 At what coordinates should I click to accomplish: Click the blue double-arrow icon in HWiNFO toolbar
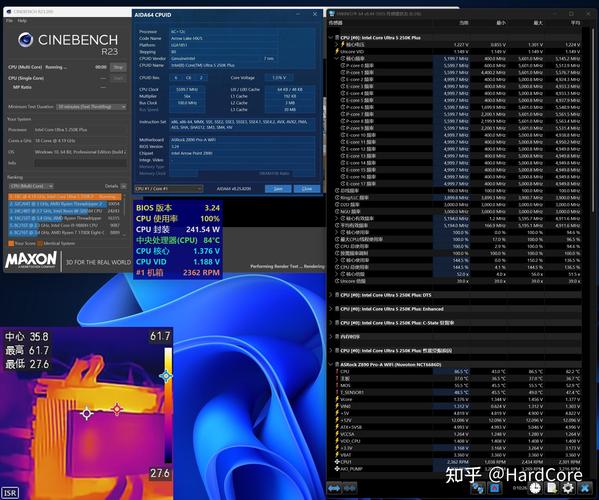pos(334,488)
